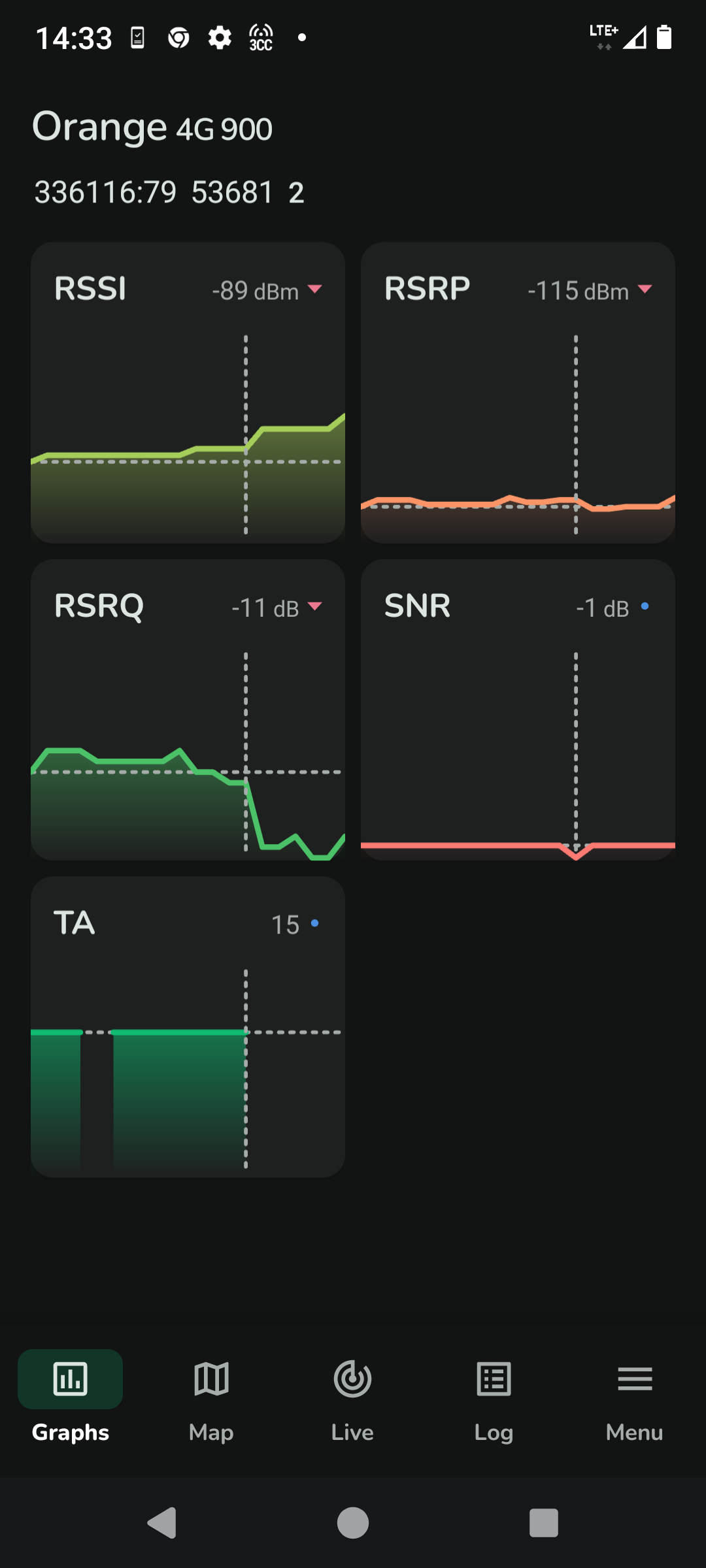706x1568 pixels.
Task: Tap the Android back button
Action: [162, 1523]
